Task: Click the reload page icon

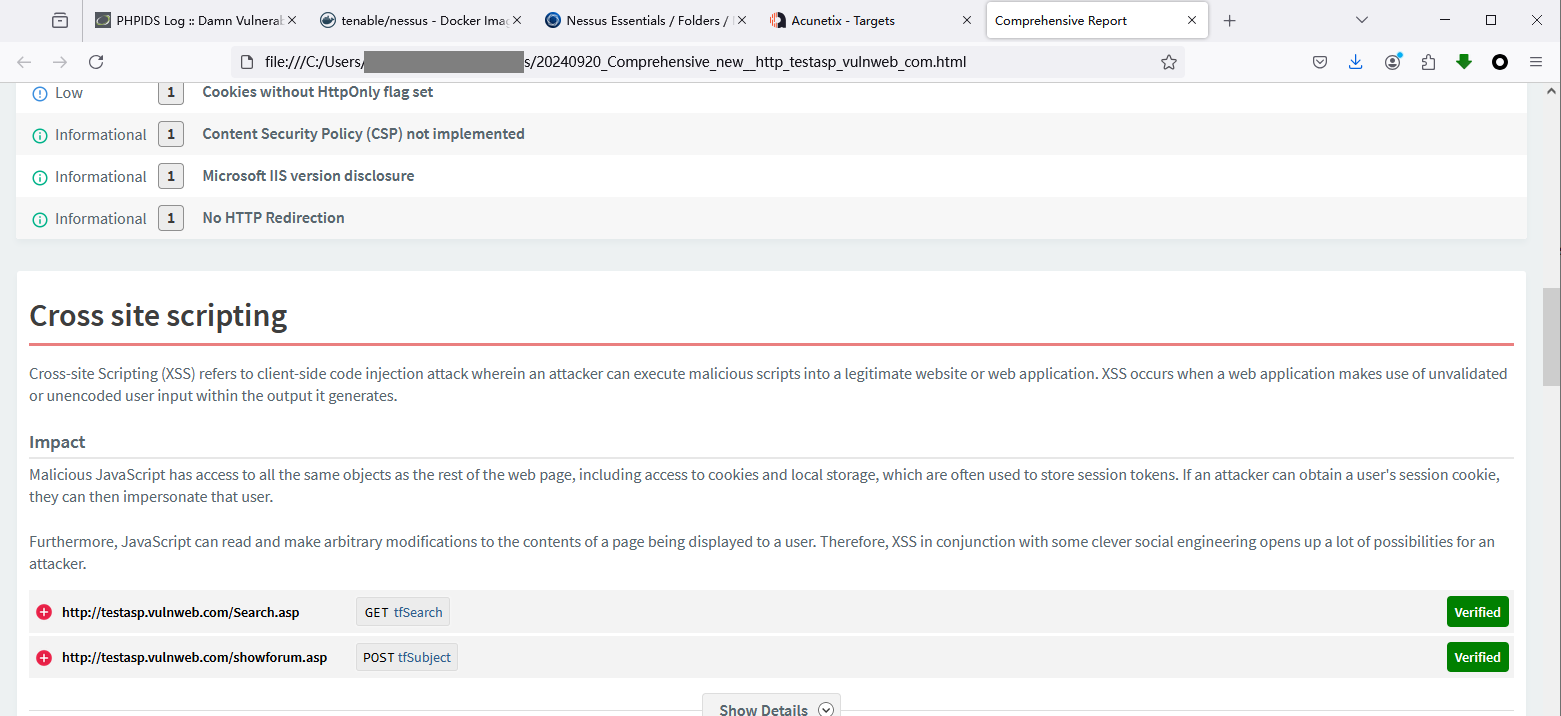Action: (x=96, y=62)
